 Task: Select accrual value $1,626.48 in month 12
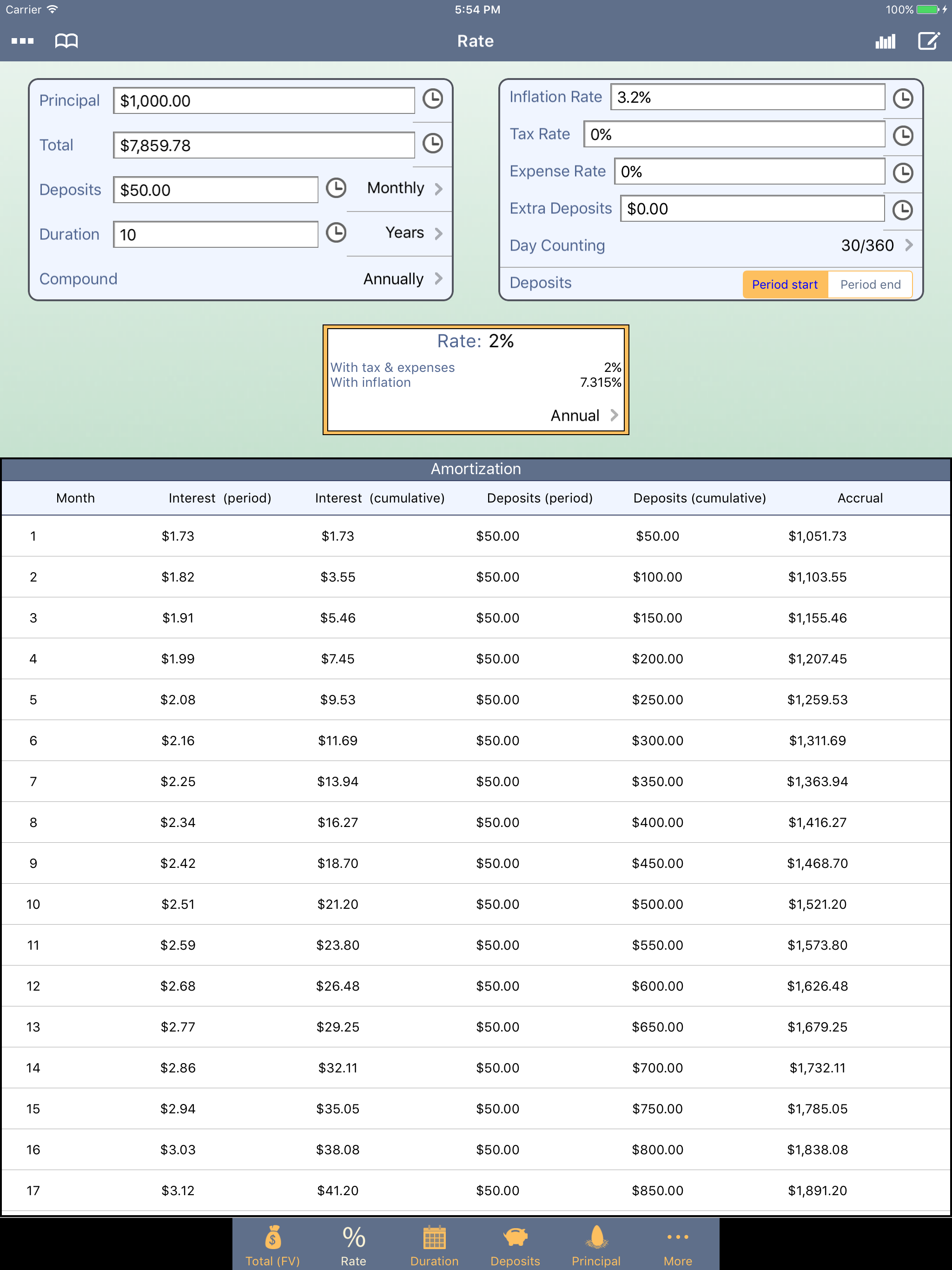point(817,986)
